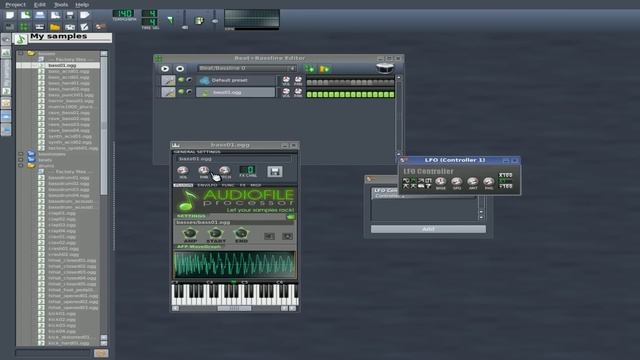Click the BASE knob in LFO Controller

point(440,182)
